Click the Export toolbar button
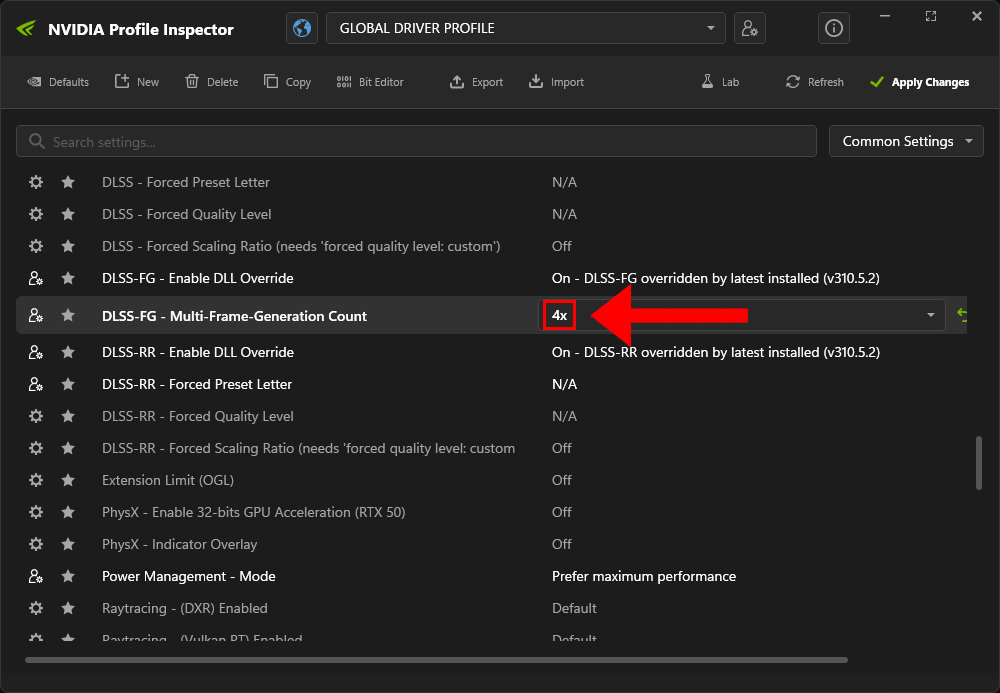Image resolution: width=1000 pixels, height=693 pixels. [476, 82]
